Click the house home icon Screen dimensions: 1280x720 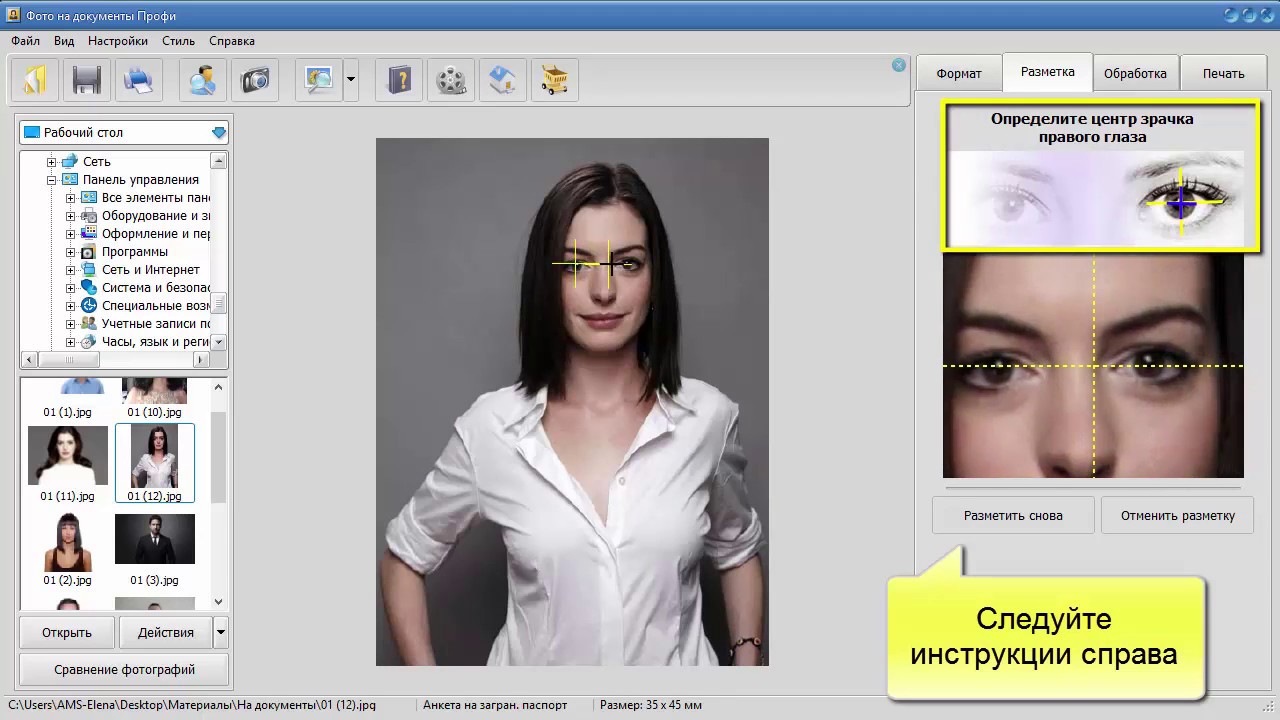[x=502, y=79]
